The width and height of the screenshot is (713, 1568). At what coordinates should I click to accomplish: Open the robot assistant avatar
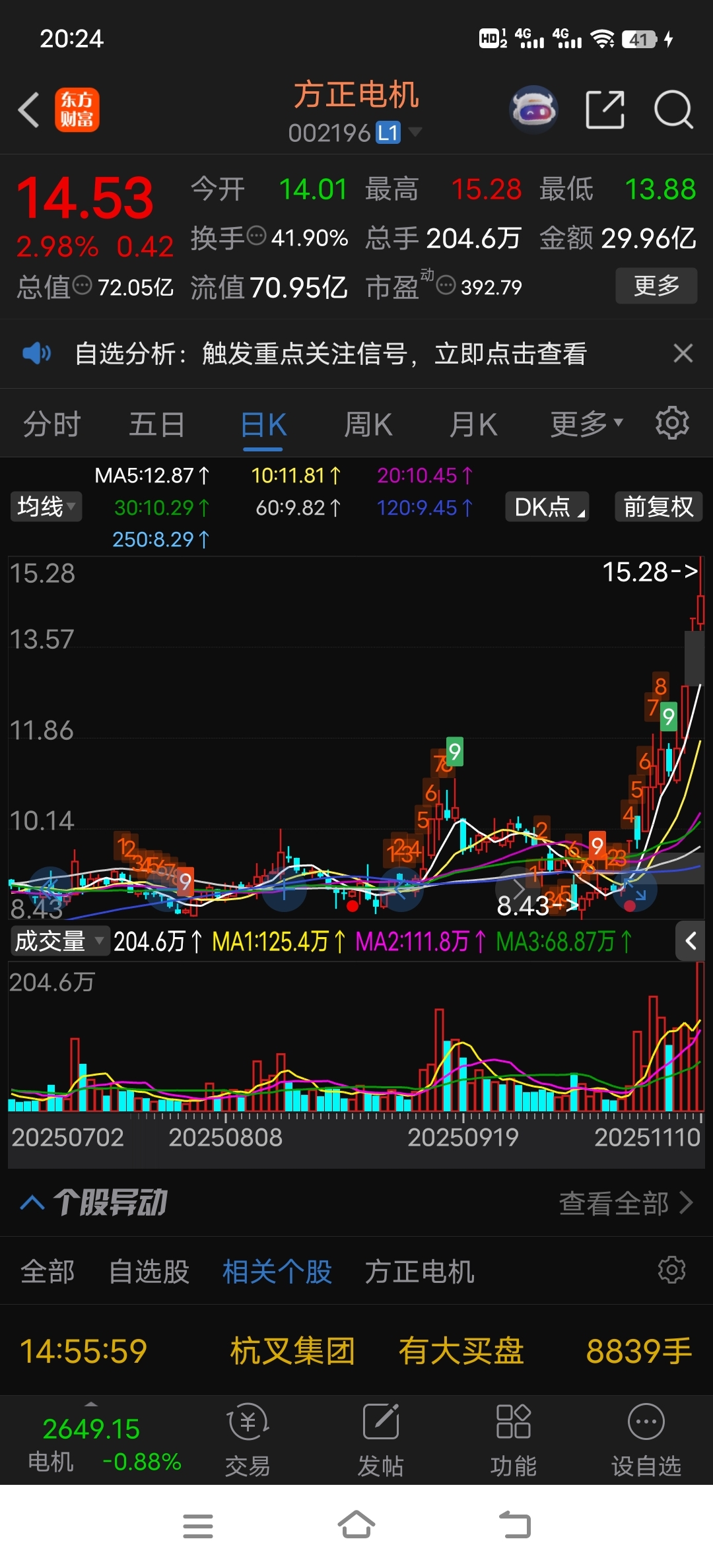[x=533, y=110]
